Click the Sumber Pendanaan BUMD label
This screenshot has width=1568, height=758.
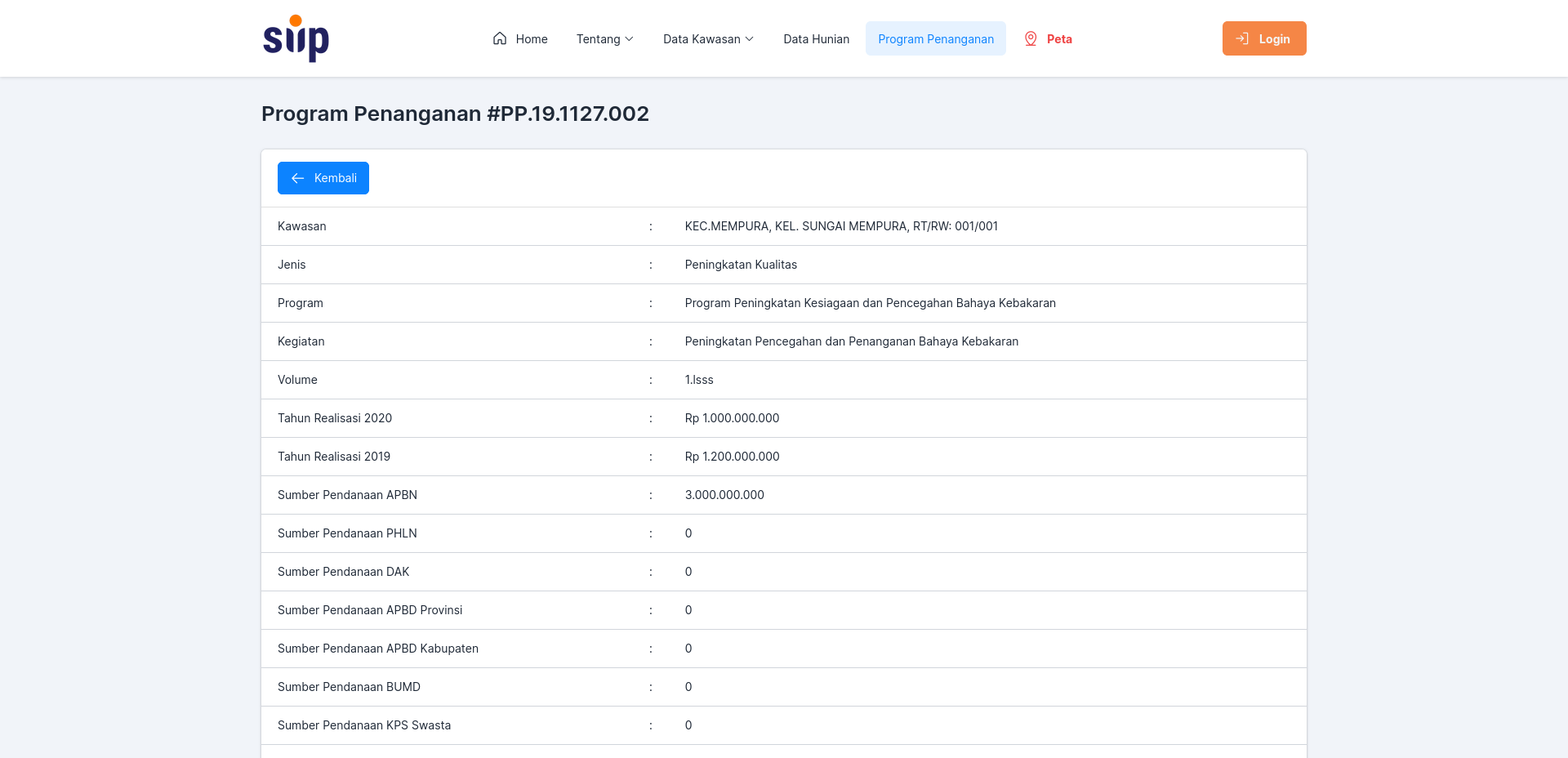point(349,687)
